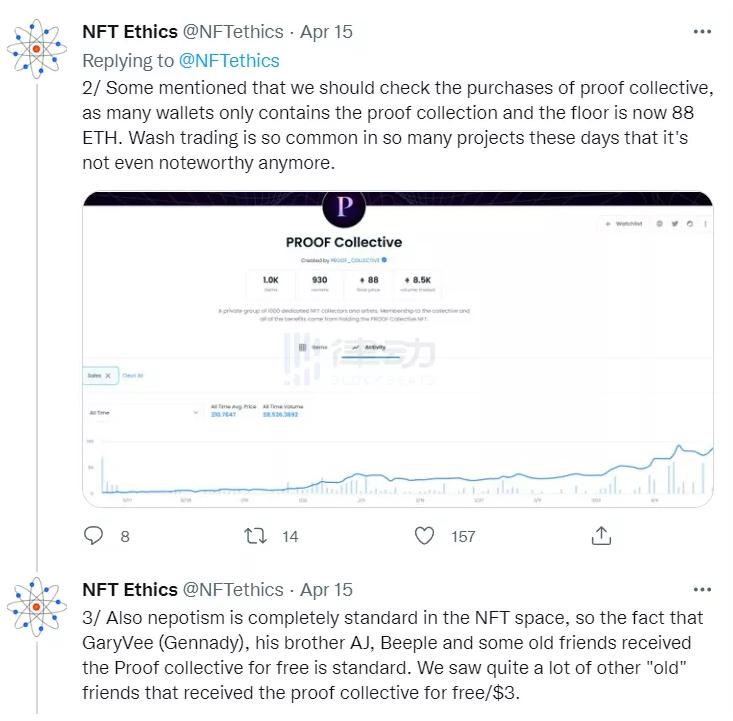Open the NFT Ethics avatar on third tweet
Screen dimensions: 733x721
click(x=37, y=607)
